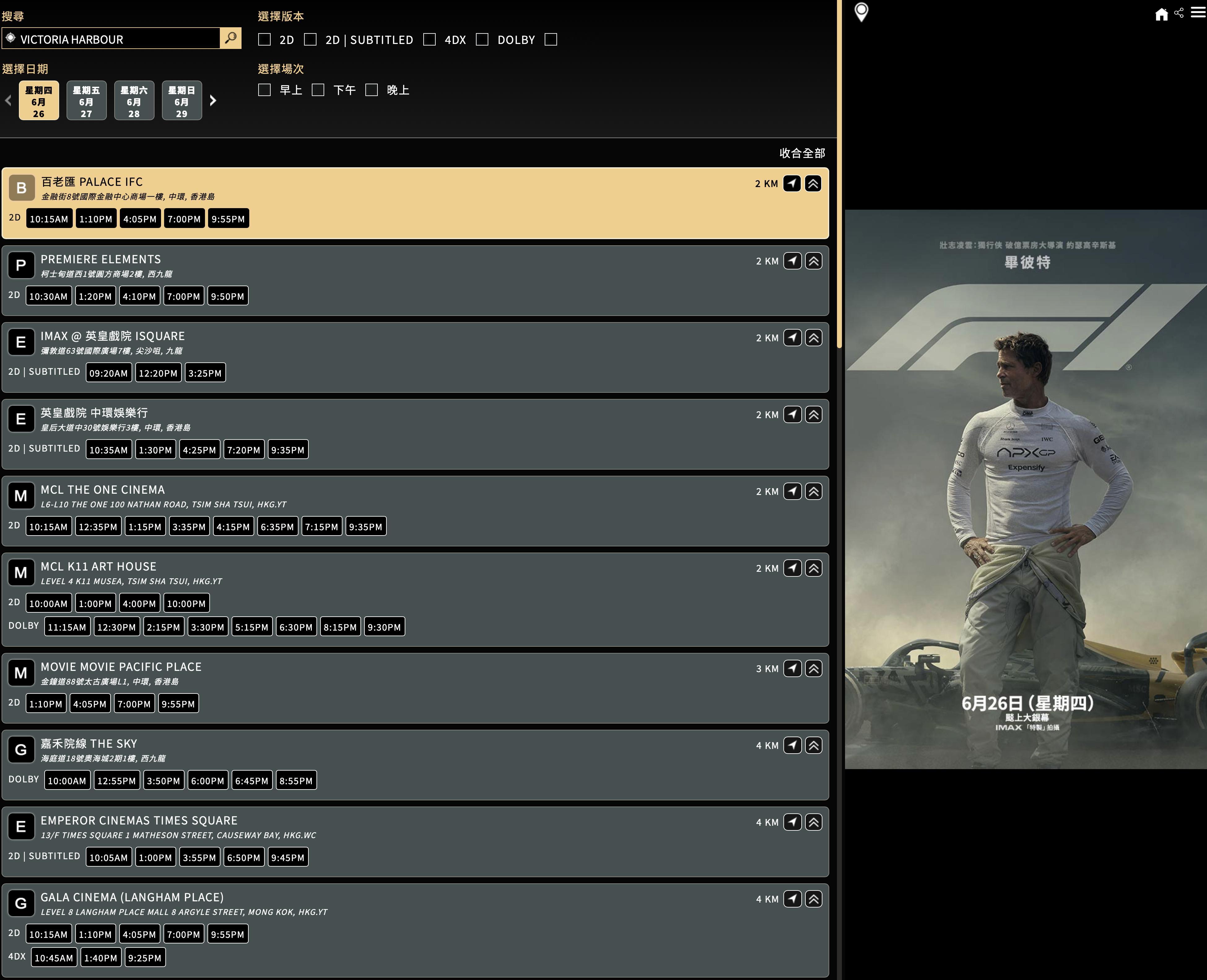
Task: Click the M logo of MCL K11 Art House
Action: tap(21, 572)
